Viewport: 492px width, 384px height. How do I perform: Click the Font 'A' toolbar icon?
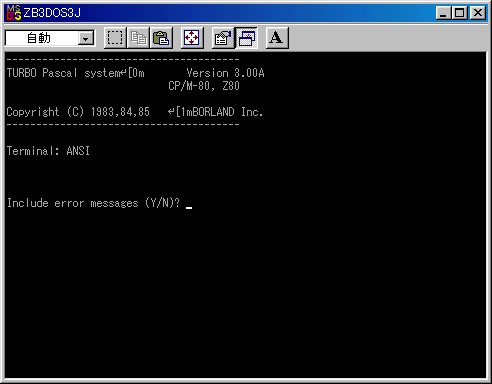(x=277, y=38)
